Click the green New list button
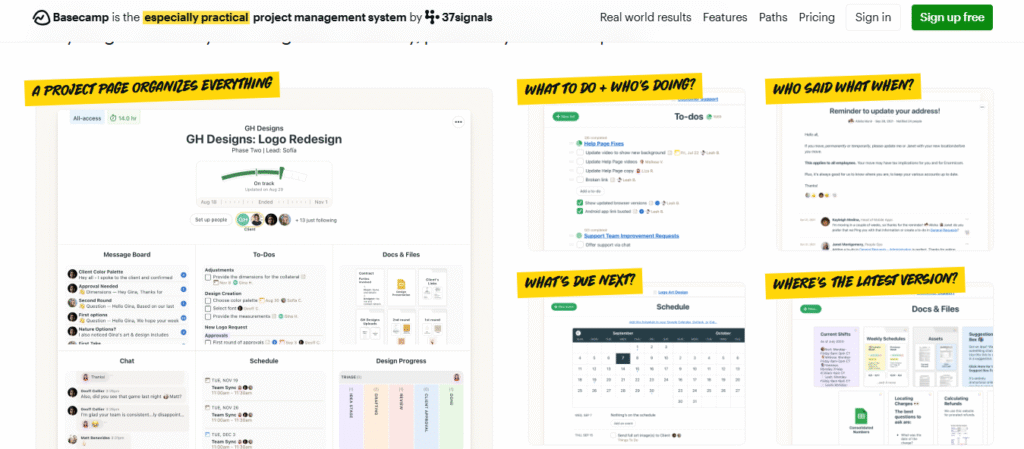Screen dimensions: 1024x449 [566, 117]
